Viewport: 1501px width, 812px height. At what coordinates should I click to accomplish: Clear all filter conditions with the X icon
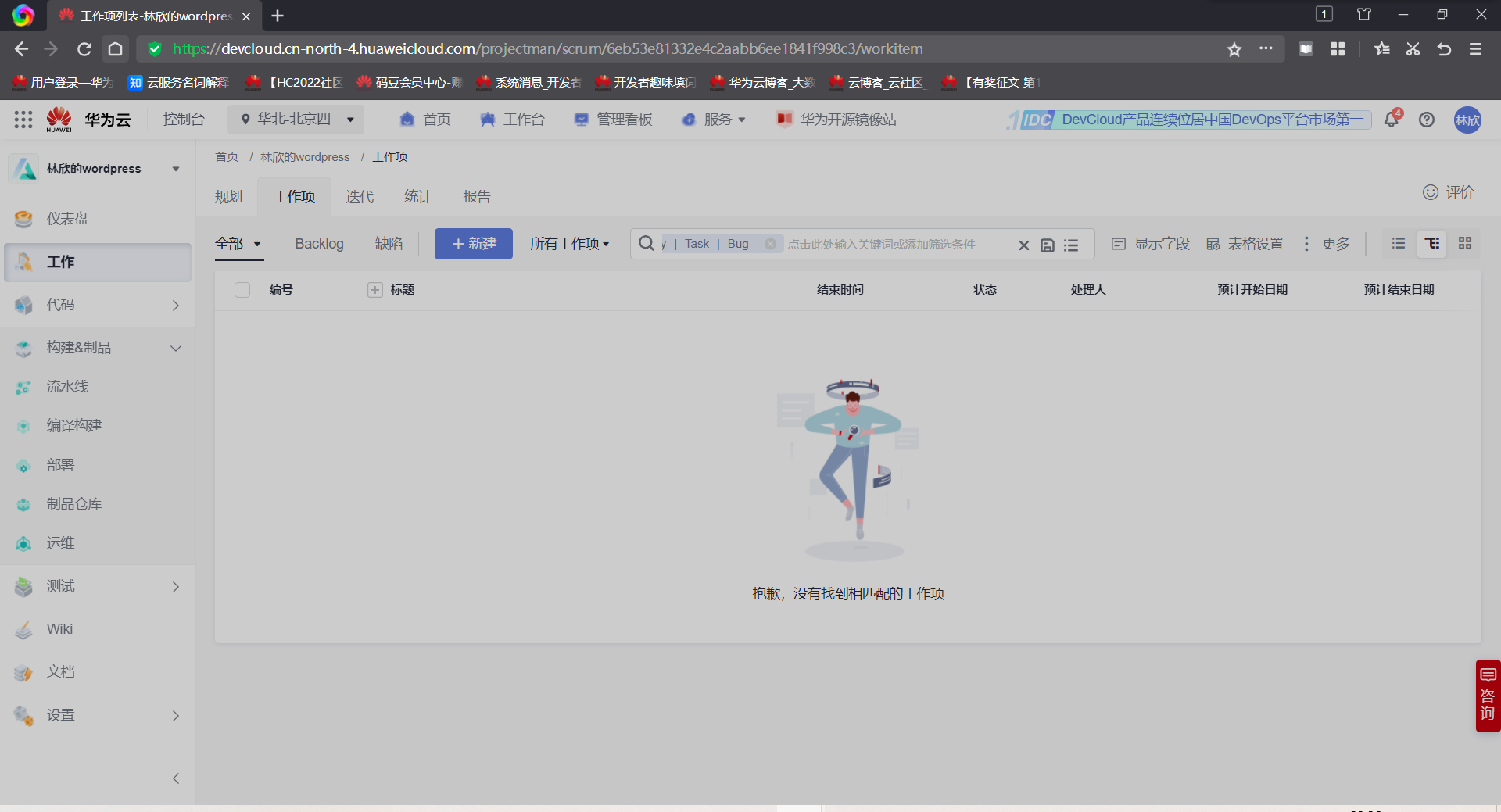tap(1024, 245)
